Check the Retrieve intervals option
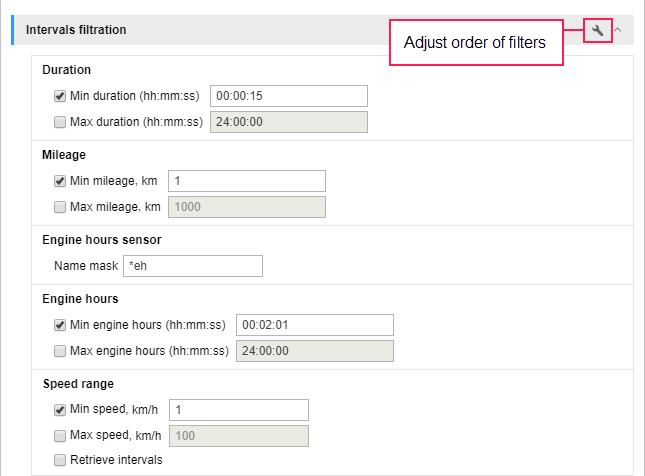 pyautogui.click(x=60, y=460)
